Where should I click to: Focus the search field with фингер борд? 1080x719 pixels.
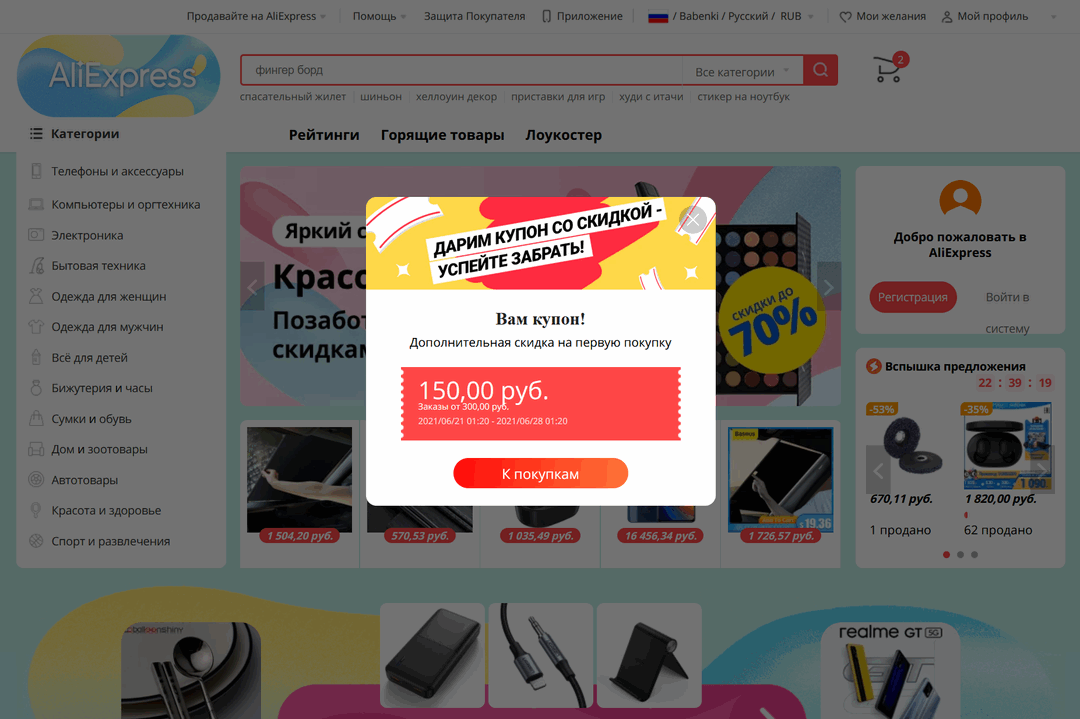pyautogui.click(x=461, y=70)
